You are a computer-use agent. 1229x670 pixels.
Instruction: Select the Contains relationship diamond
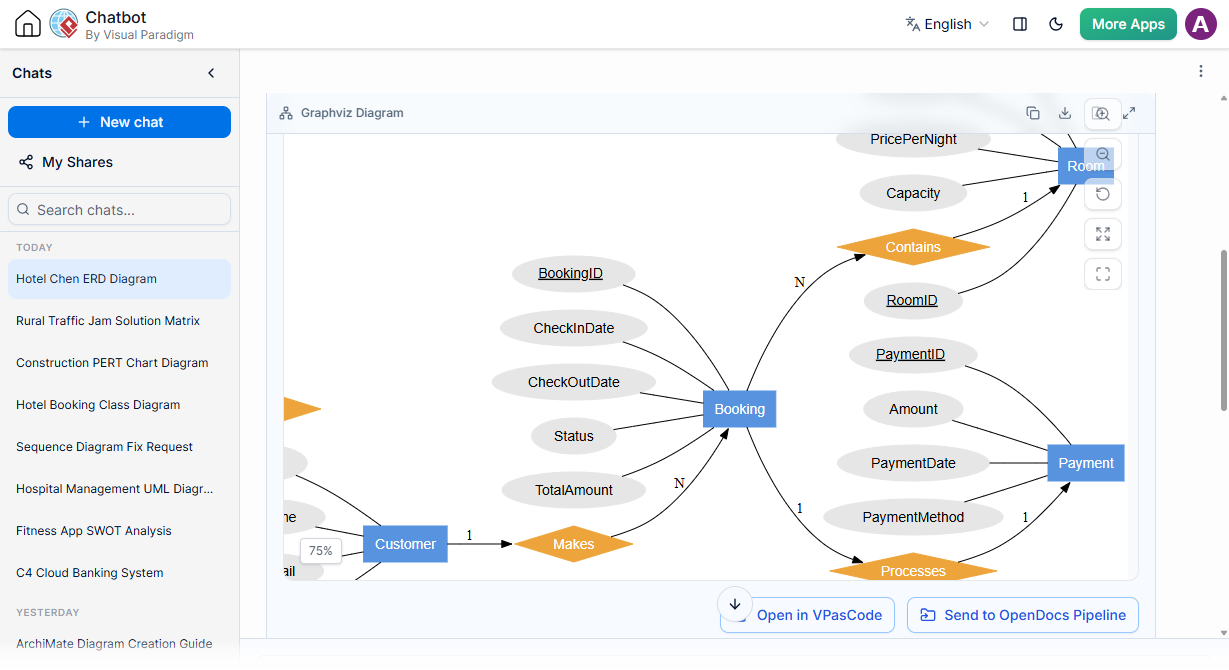pyautogui.click(x=913, y=247)
